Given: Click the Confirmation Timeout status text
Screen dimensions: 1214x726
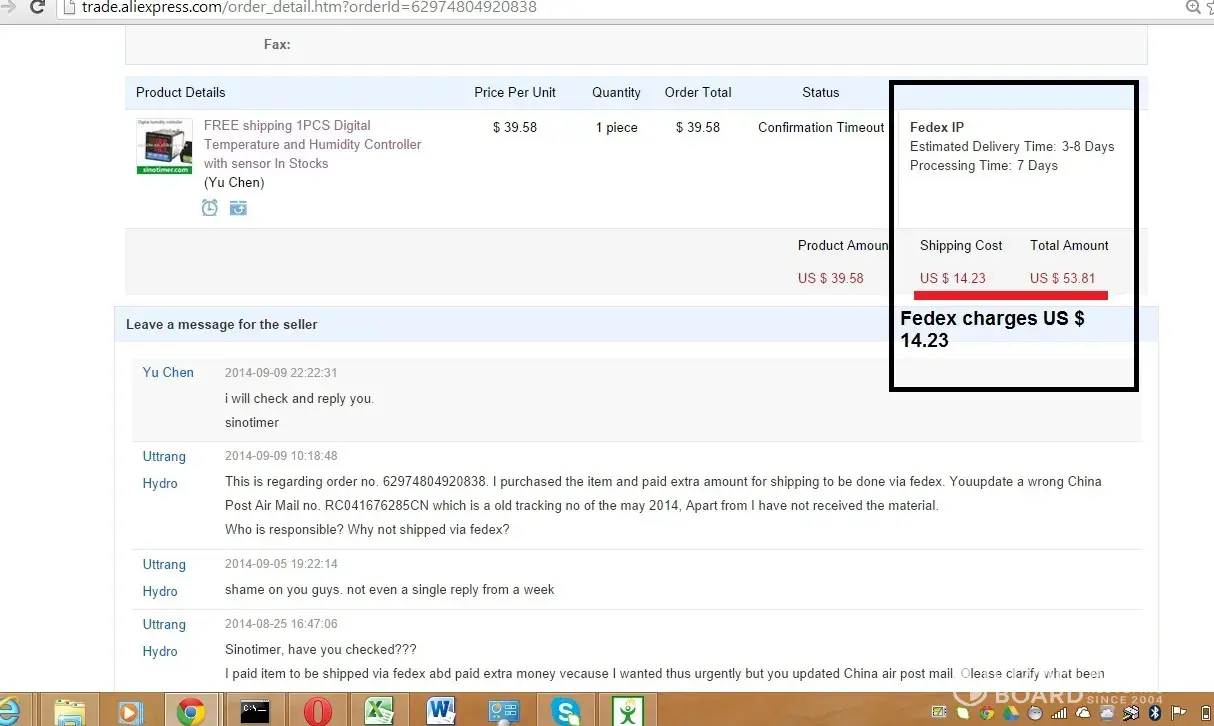Looking at the screenshot, I should (x=821, y=127).
